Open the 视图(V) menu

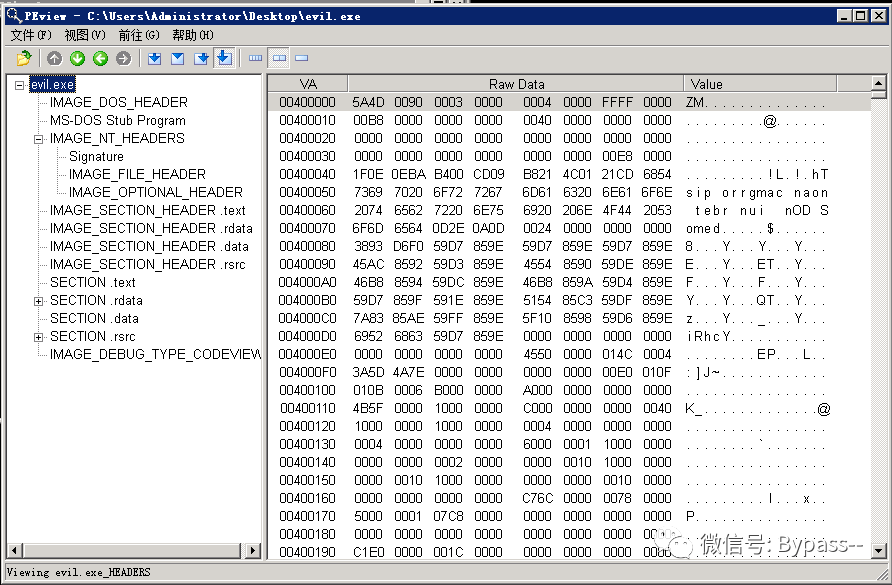click(85, 35)
